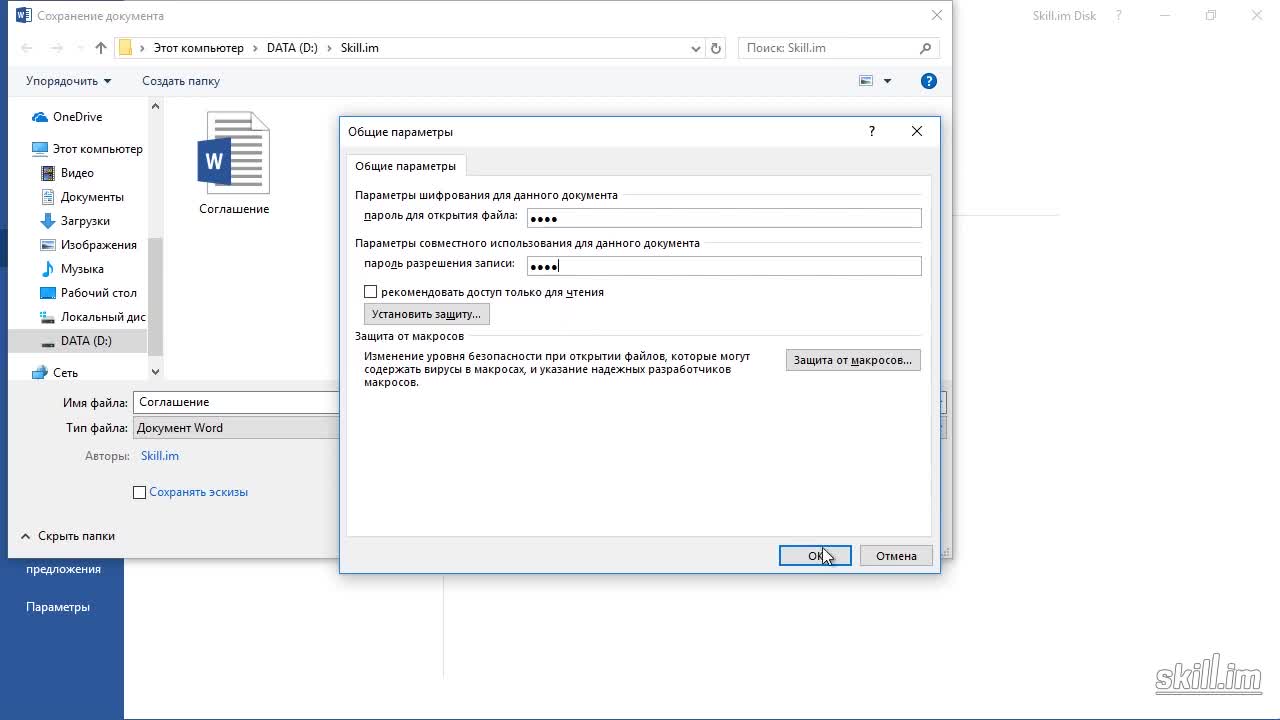The image size is (1280, 720).
Task: Cancel with the Отмена button
Action: [x=896, y=556]
